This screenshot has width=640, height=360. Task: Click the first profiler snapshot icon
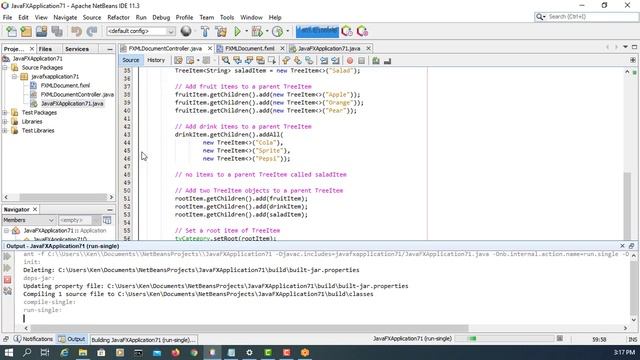tap(347, 31)
